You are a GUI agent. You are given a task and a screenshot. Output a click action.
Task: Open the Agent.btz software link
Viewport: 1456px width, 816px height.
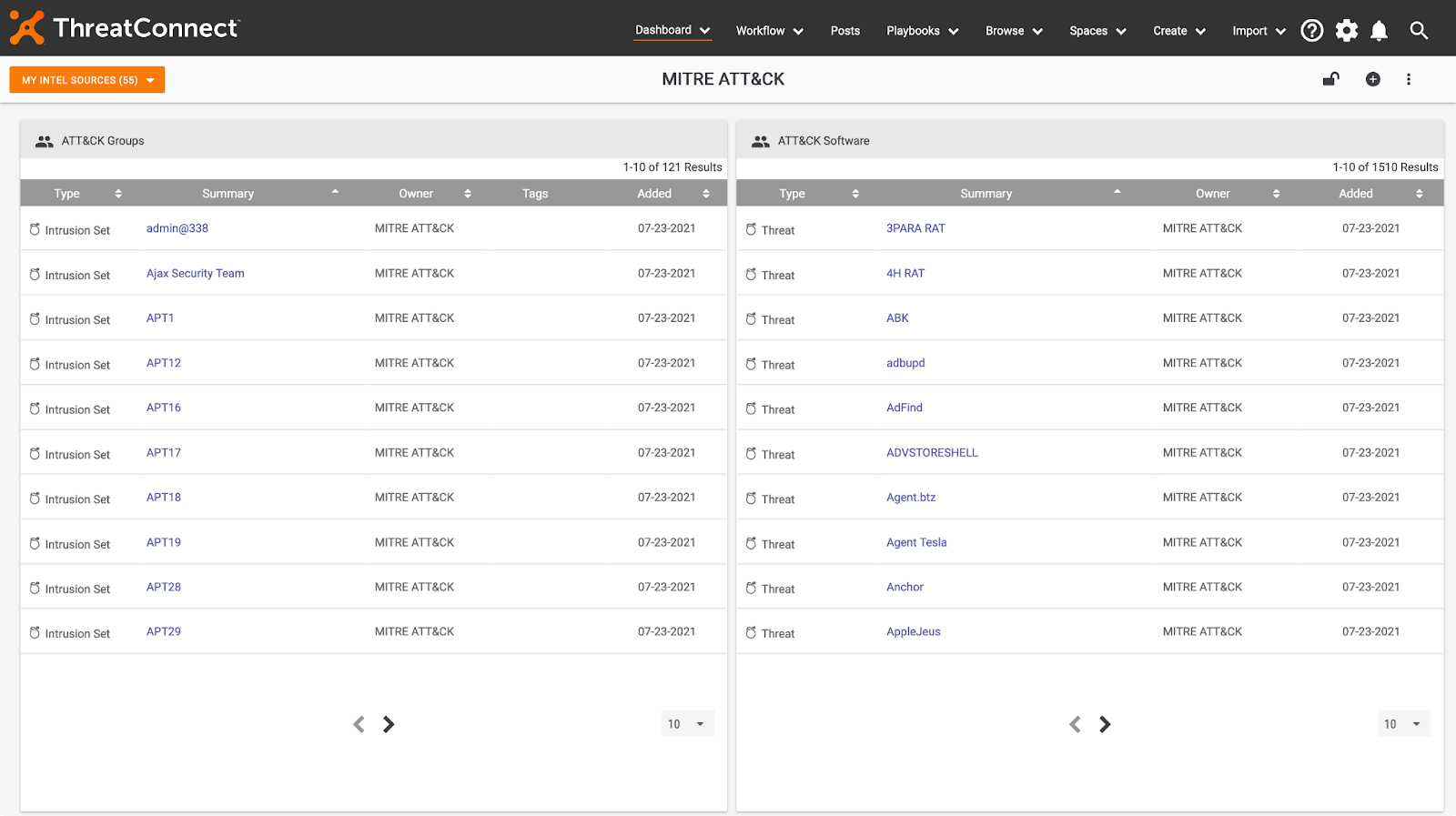[911, 498]
